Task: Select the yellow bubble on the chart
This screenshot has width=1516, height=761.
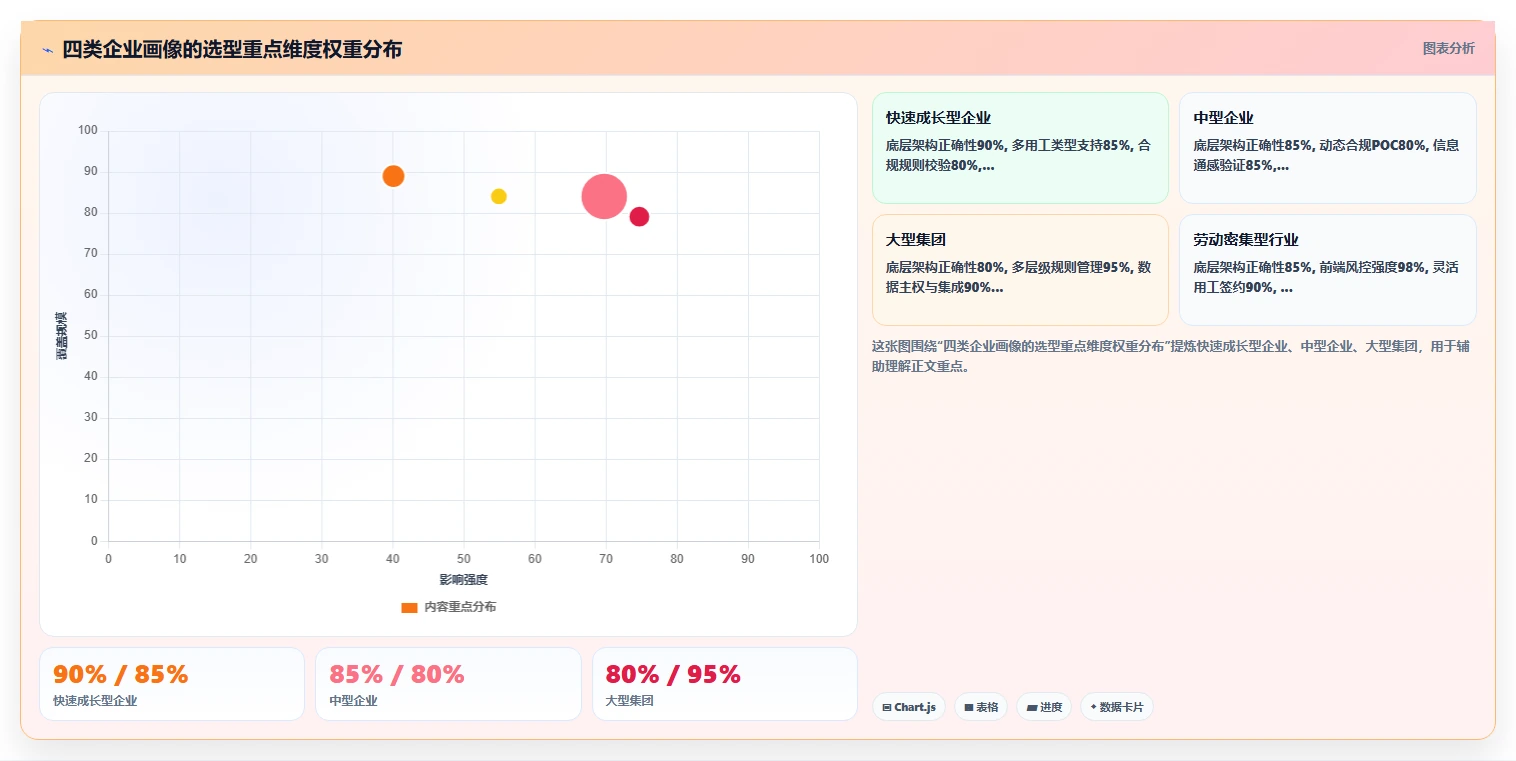Action: click(498, 196)
